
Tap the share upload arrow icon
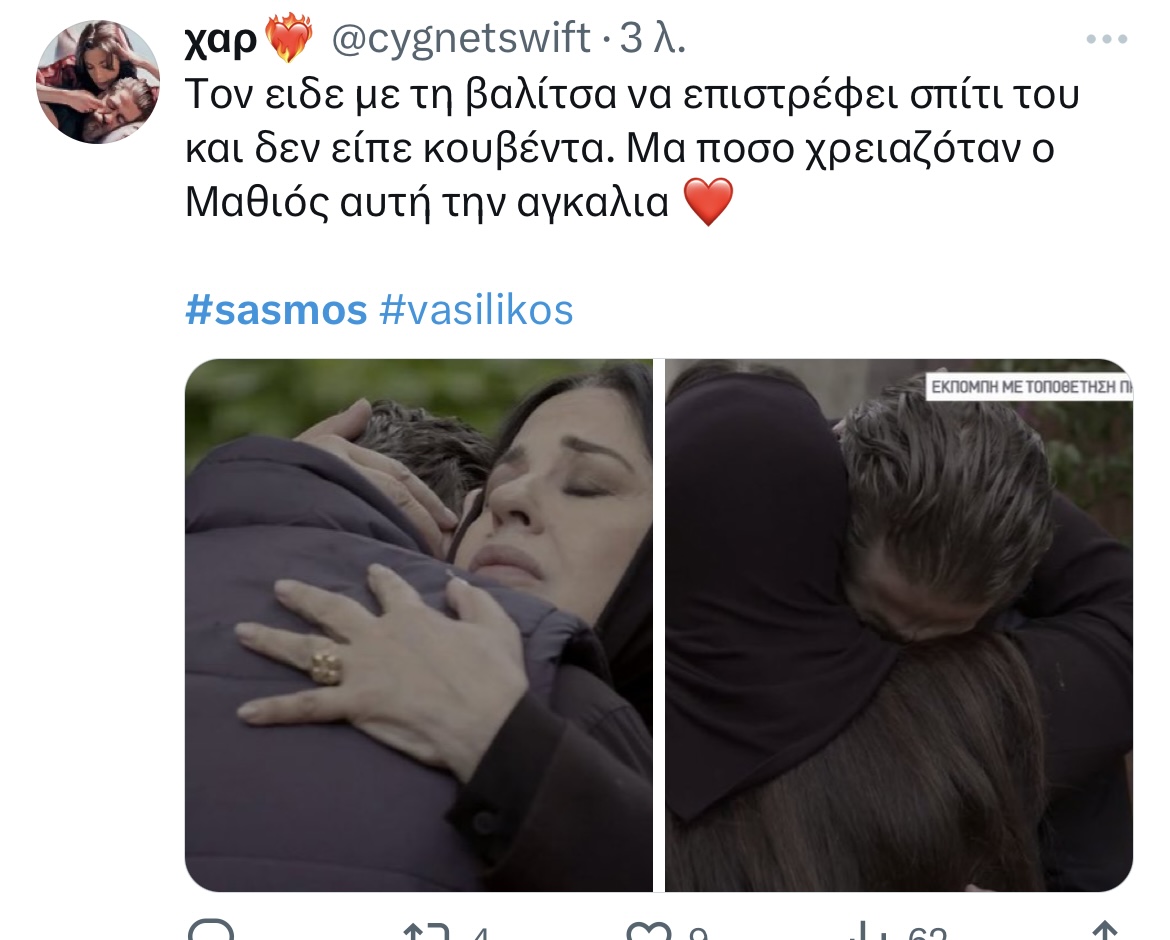point(1104,931)
